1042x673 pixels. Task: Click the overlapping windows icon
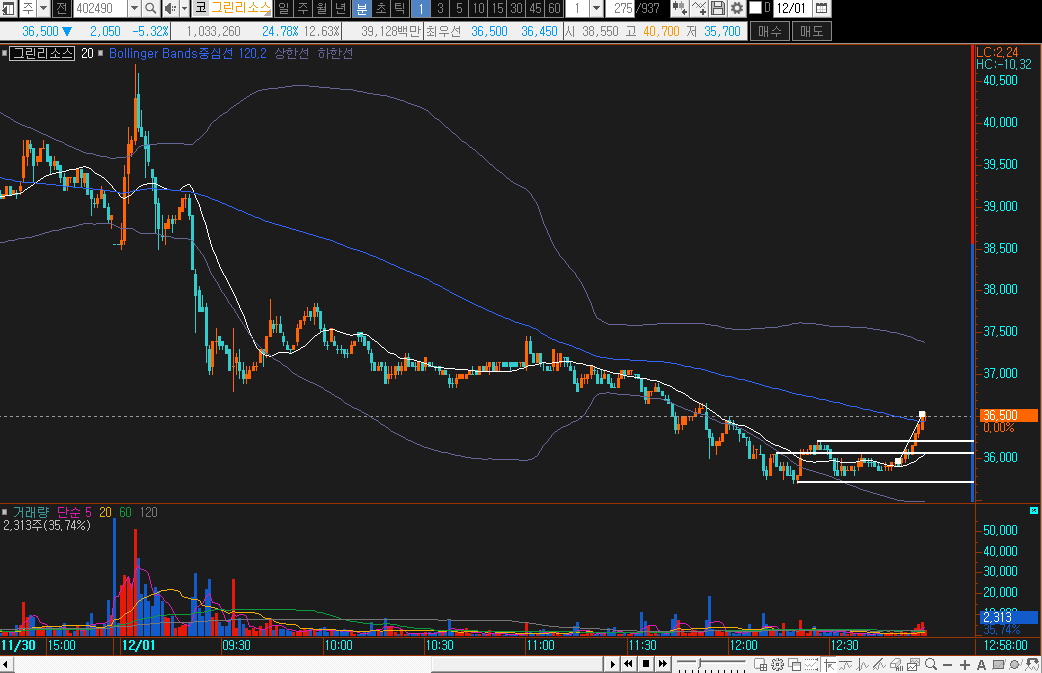click(x=794, y=664)
